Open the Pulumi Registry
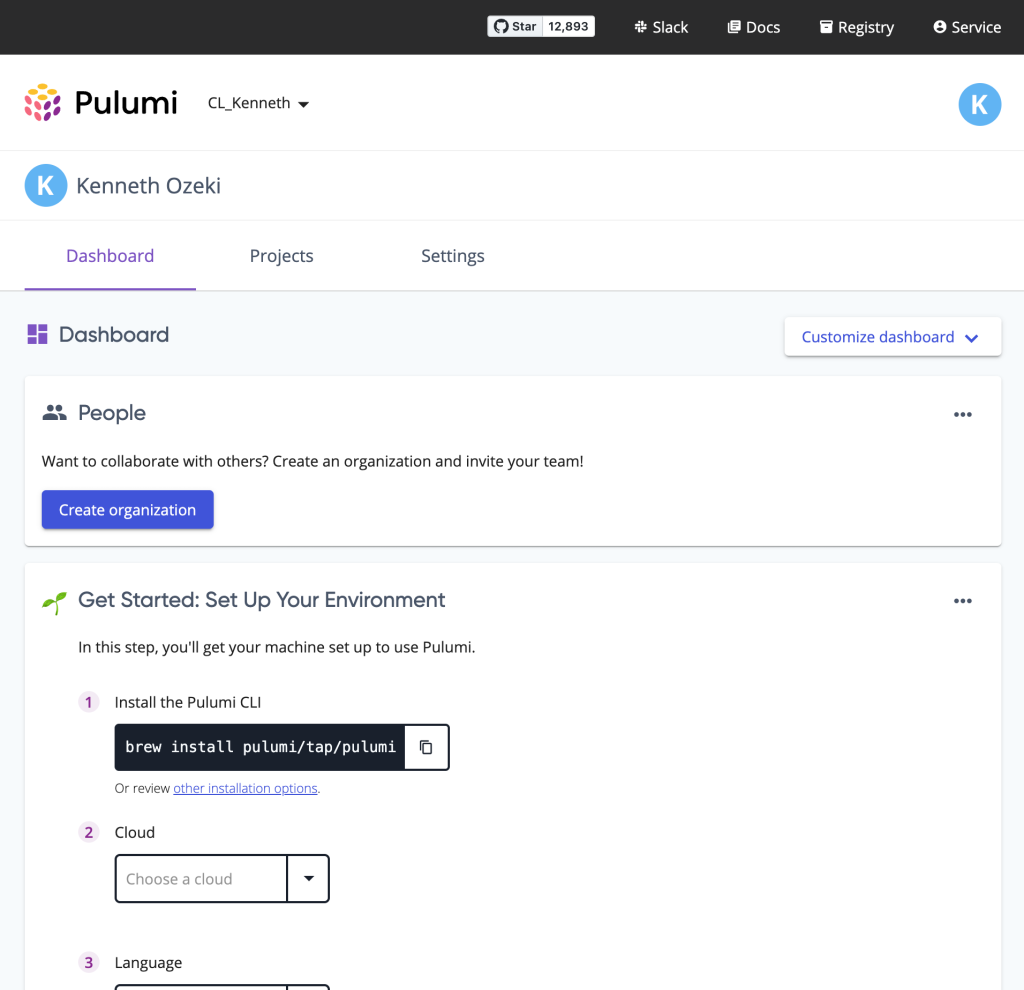The image size is (1024, 990). click(856, 27)
